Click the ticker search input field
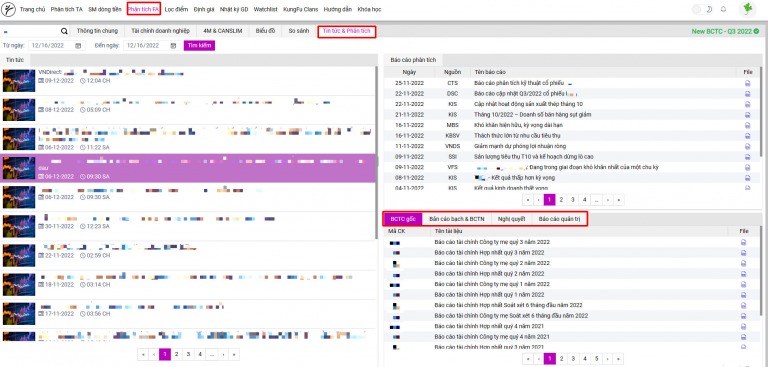Screen dimensions: 768x367 31,31
